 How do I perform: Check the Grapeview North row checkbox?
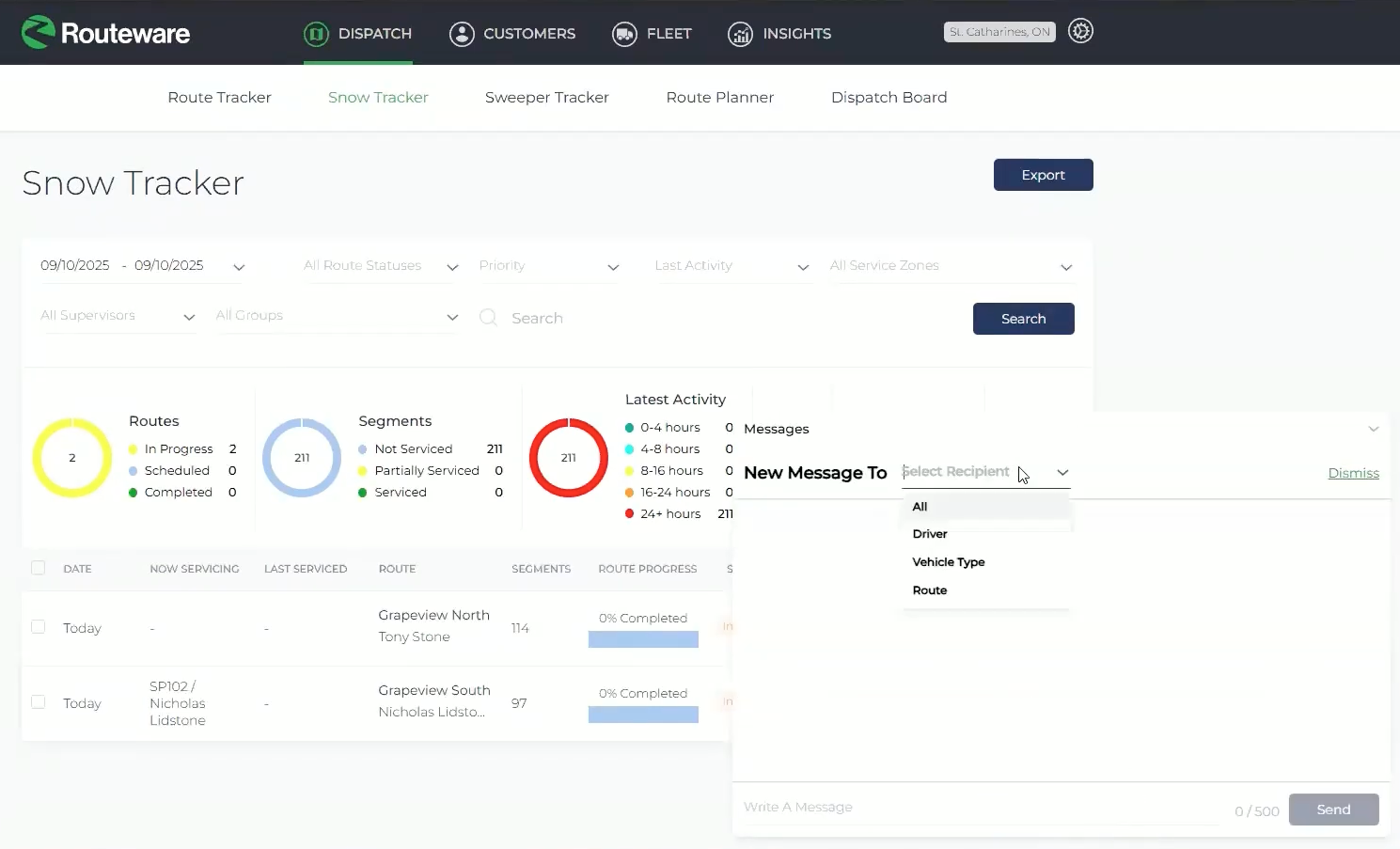39,627
